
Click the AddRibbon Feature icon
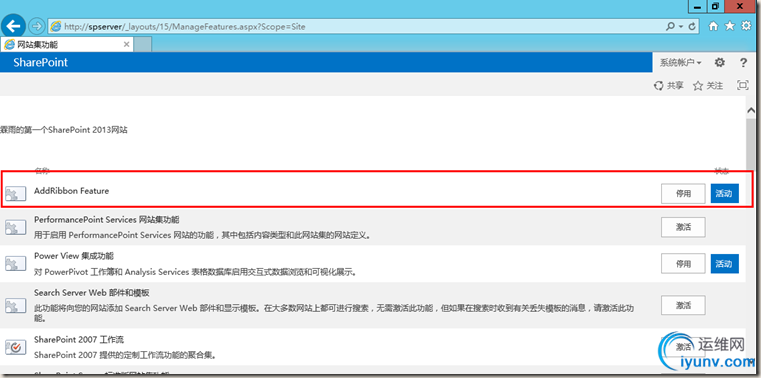[16, 194]
